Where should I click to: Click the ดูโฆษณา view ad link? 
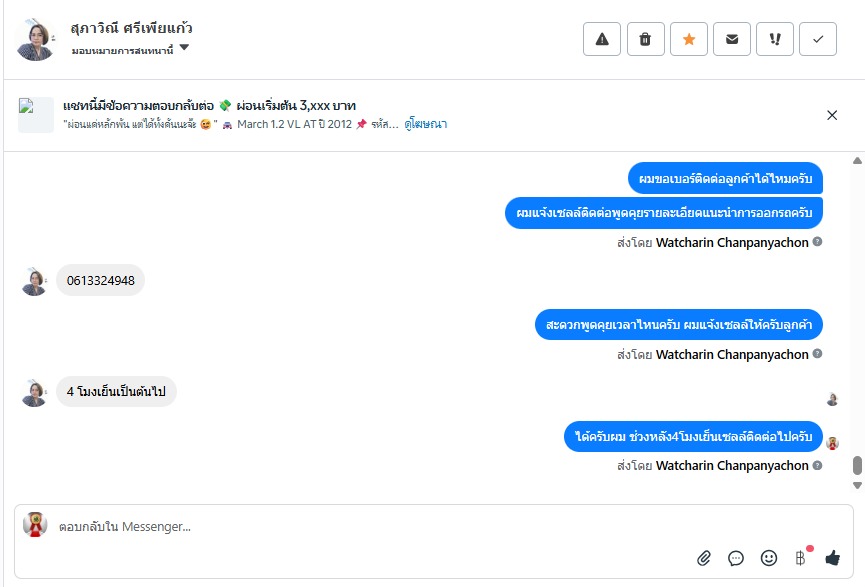(425, 124)
